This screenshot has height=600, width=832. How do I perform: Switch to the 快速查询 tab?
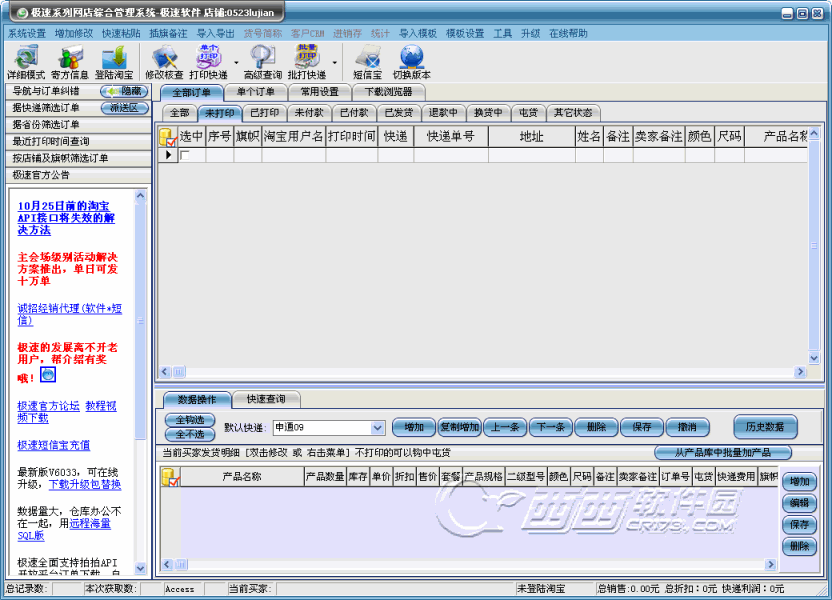266,399
